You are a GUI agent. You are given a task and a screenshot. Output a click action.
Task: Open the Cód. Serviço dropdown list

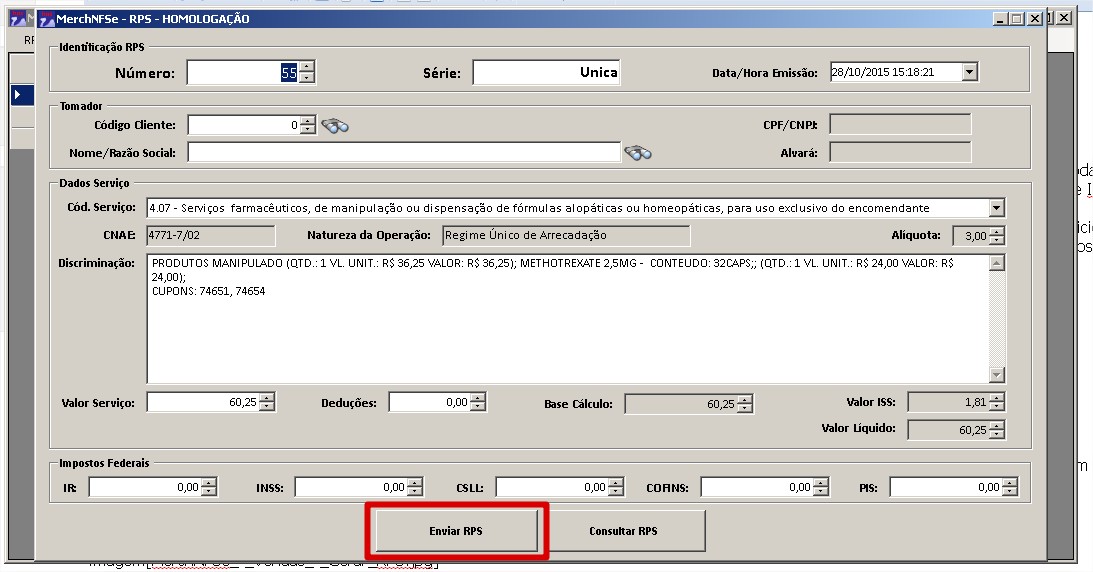click(995, 208)
